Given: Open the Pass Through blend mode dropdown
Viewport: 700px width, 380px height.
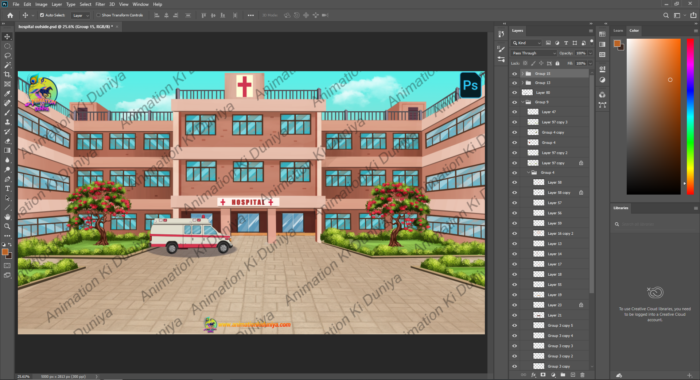Looking at the screenshot, I should coord(533,53).
